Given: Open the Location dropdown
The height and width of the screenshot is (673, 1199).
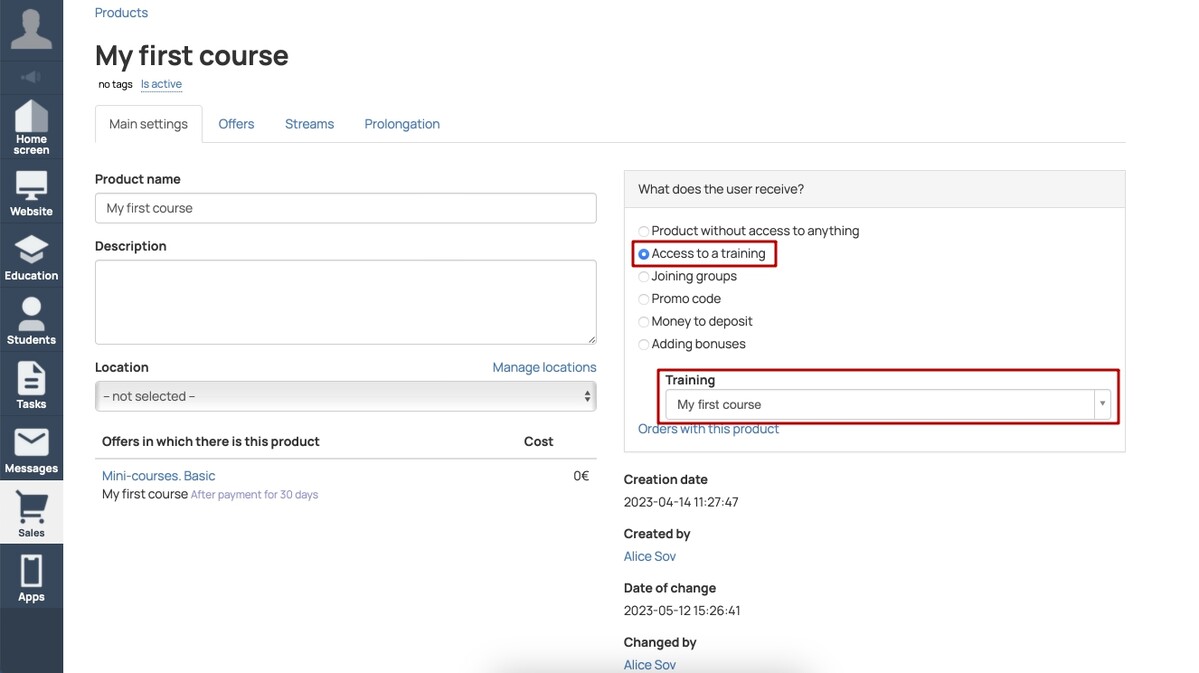Looking at the screenshot, I should [346, 396].
